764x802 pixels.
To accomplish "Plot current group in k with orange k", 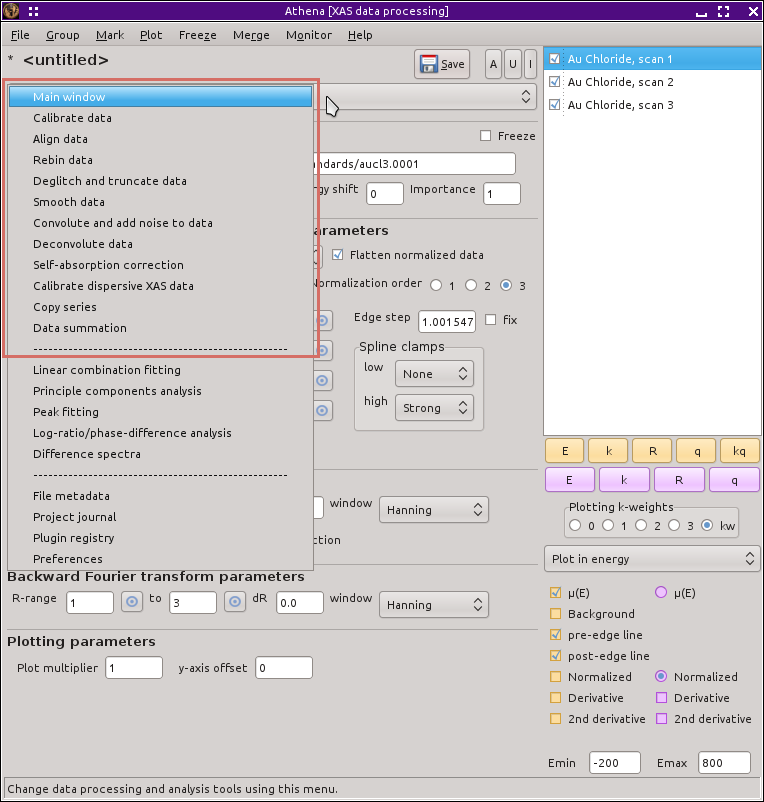I will (609, 451).
